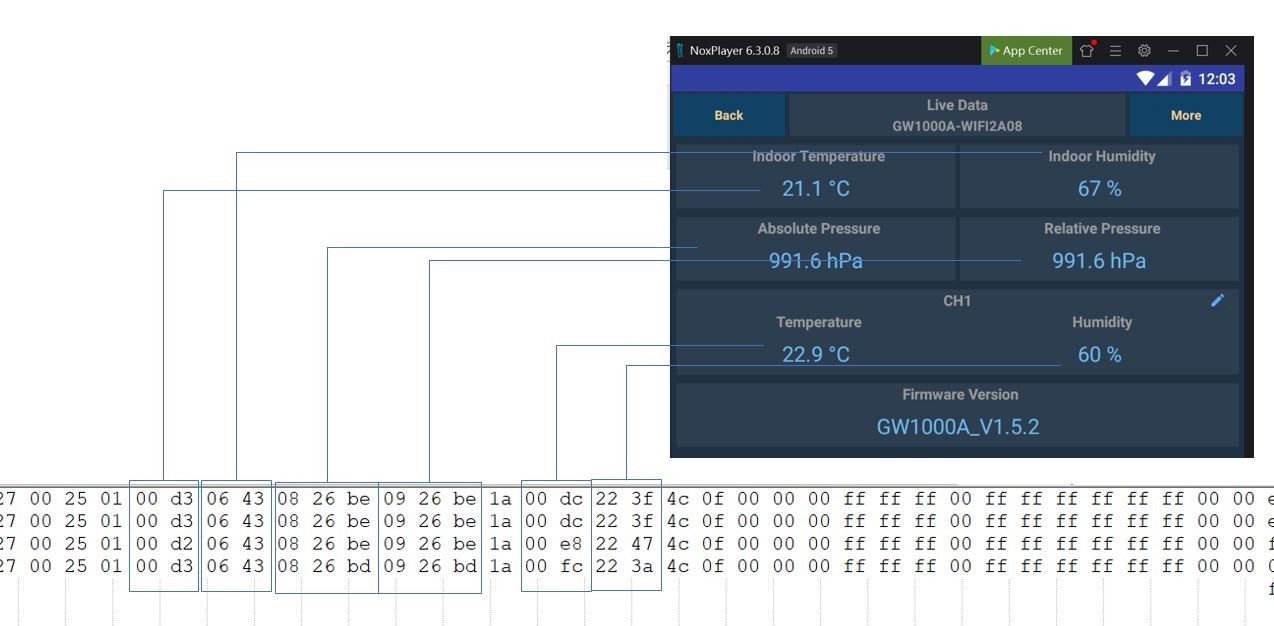The height and width of the screenshot is (626, 1274).
Task: Click hex bytes 00 fc in fourth row
Action: [554, 567]
